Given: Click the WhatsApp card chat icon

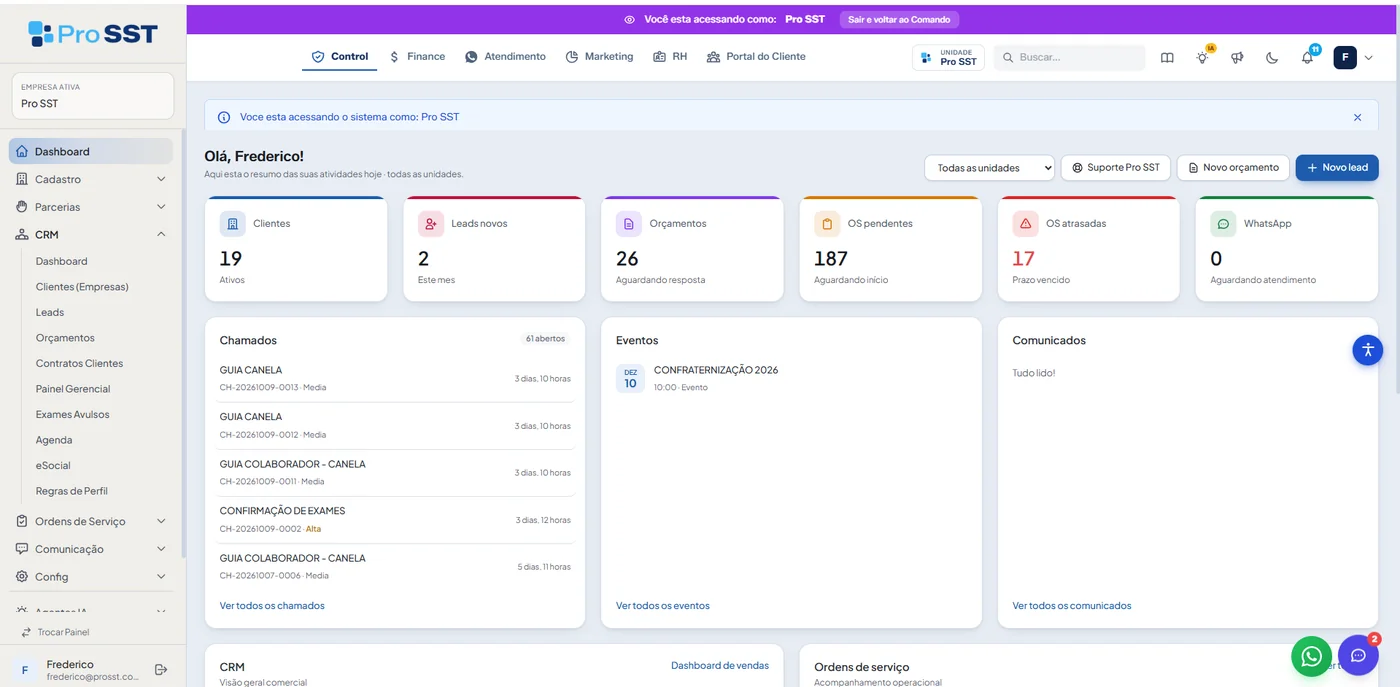Looking at the screenshot, I should coord(1223,224).
